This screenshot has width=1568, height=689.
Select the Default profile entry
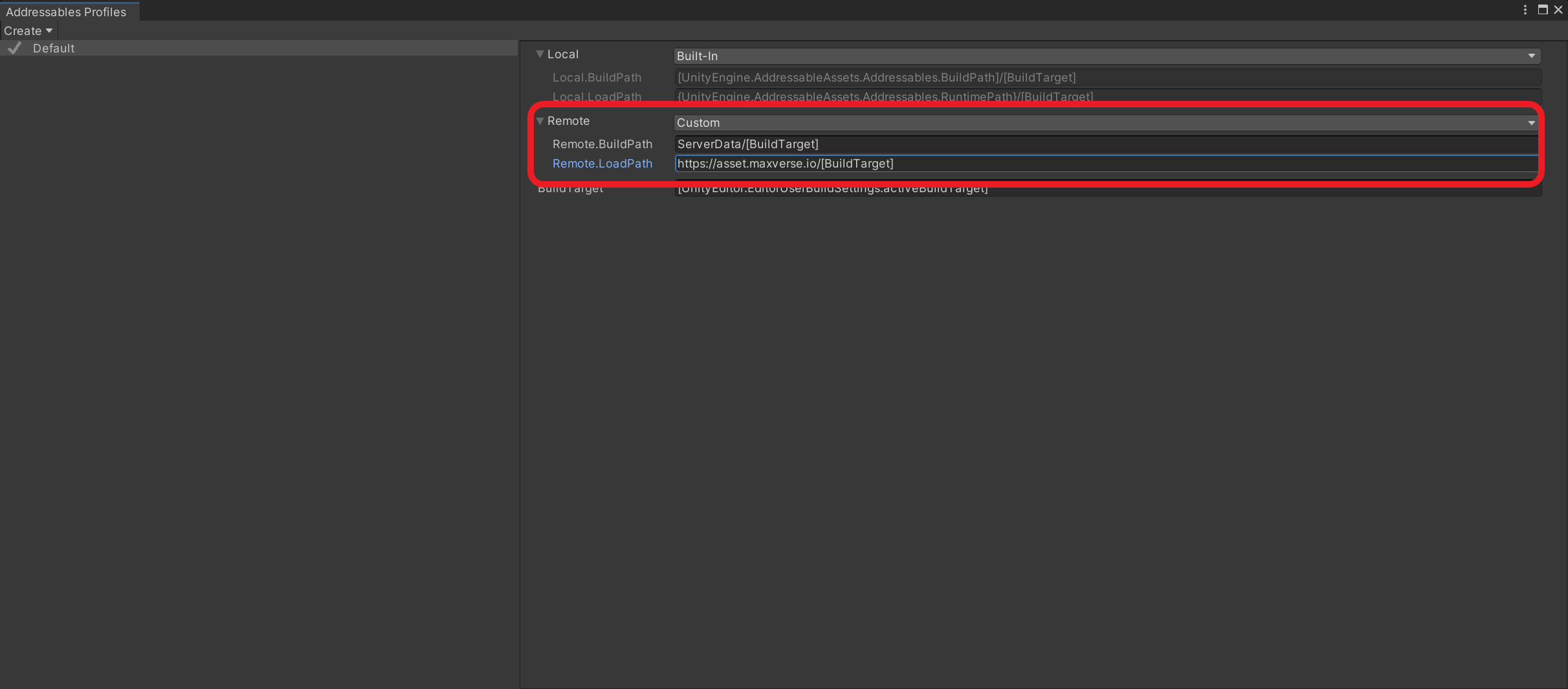(x=259, y=48)
